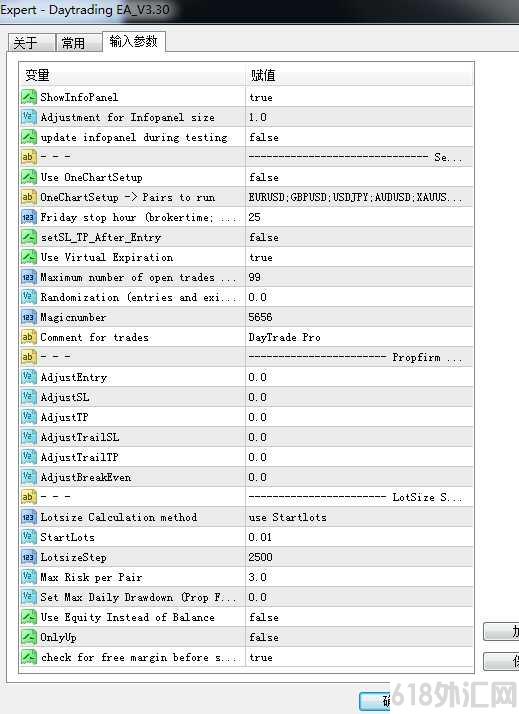Open the update infopanel during testing value dropdown
Image resolution: width=519 pixels, height=714 pixels.
[x=359, y=137]
